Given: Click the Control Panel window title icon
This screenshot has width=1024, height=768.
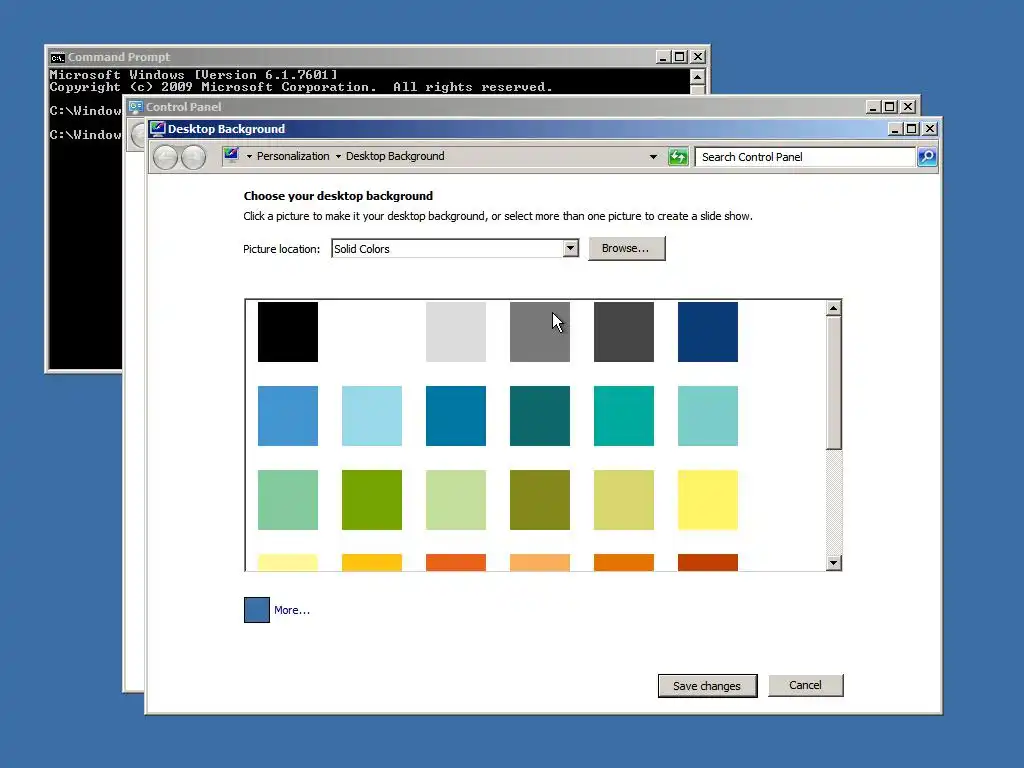Looking at the screenshot, I should (x=136, y=106).
